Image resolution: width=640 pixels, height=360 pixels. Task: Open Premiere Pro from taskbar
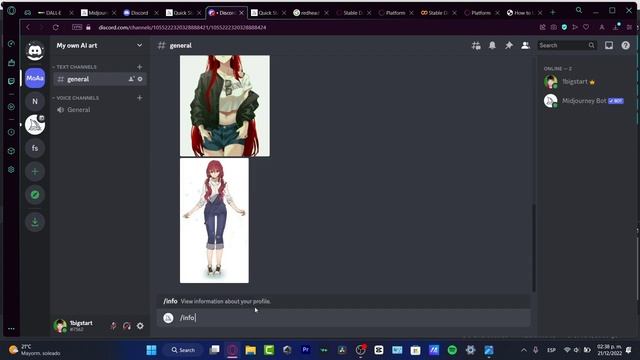[x=305, y=350]
